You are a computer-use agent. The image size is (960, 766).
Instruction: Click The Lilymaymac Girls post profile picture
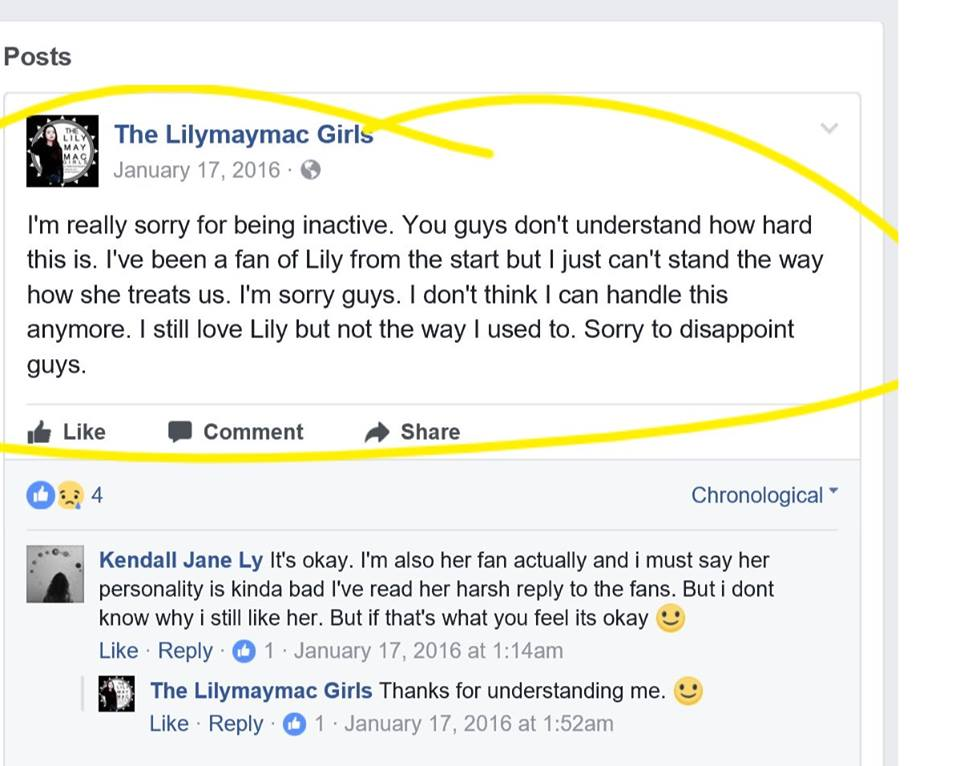click(x=62, y=151)
